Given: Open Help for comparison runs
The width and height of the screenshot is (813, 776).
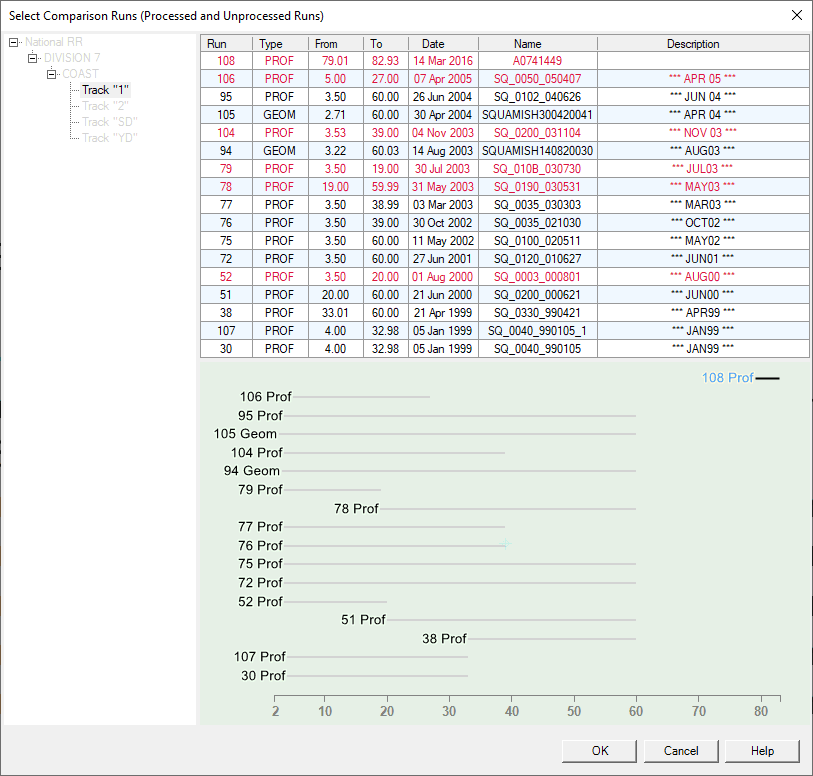Looking at the screenshot, I should coord(762,751).
